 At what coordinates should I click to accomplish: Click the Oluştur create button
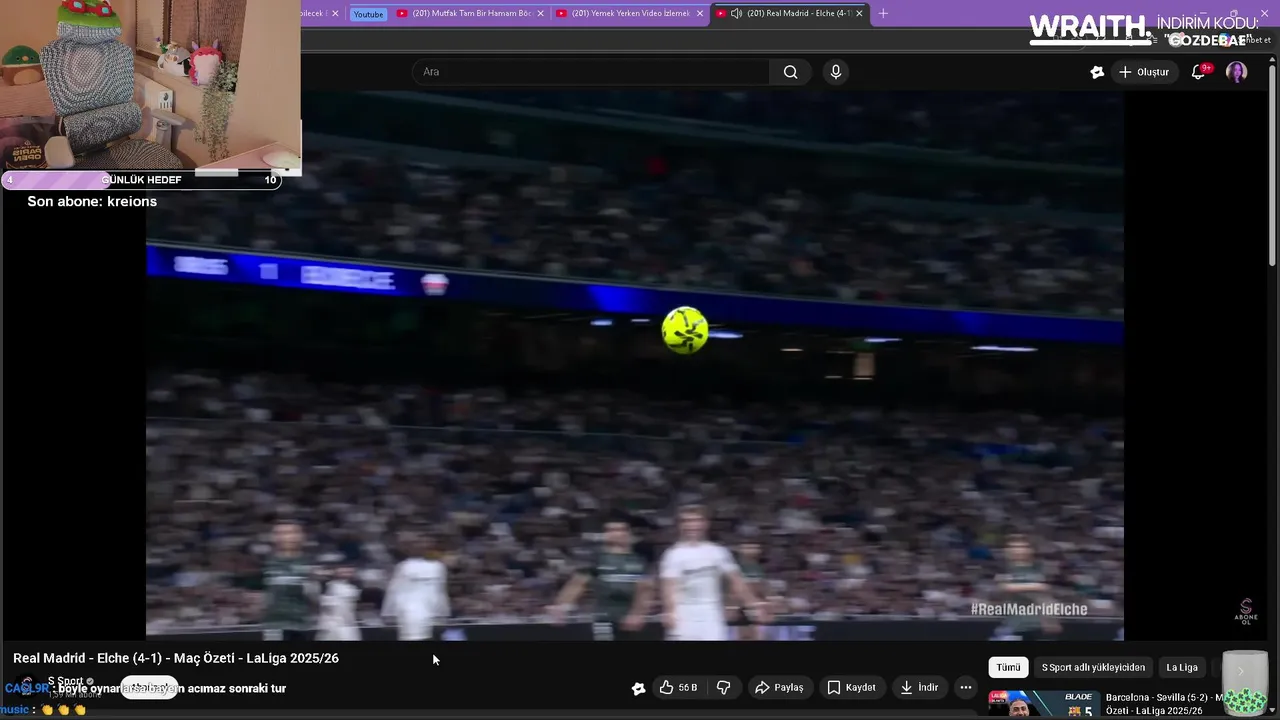[x=1143, y=72]
